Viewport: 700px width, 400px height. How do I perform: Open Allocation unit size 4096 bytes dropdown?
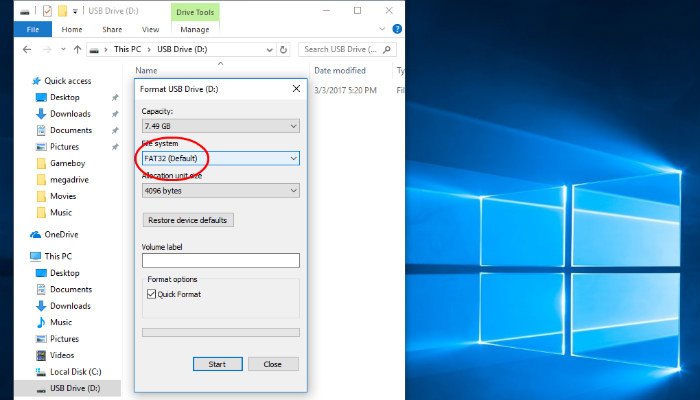(x=221, y=191)
